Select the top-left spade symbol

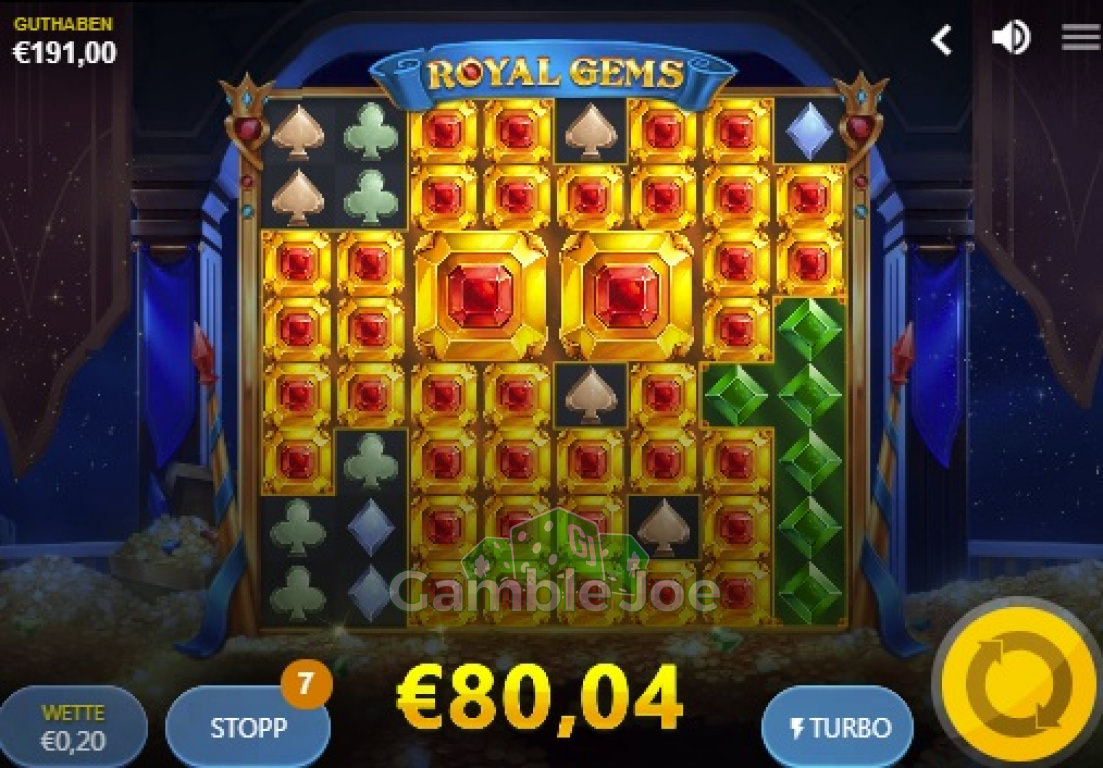pyautogui.click(x=298, y=132)
